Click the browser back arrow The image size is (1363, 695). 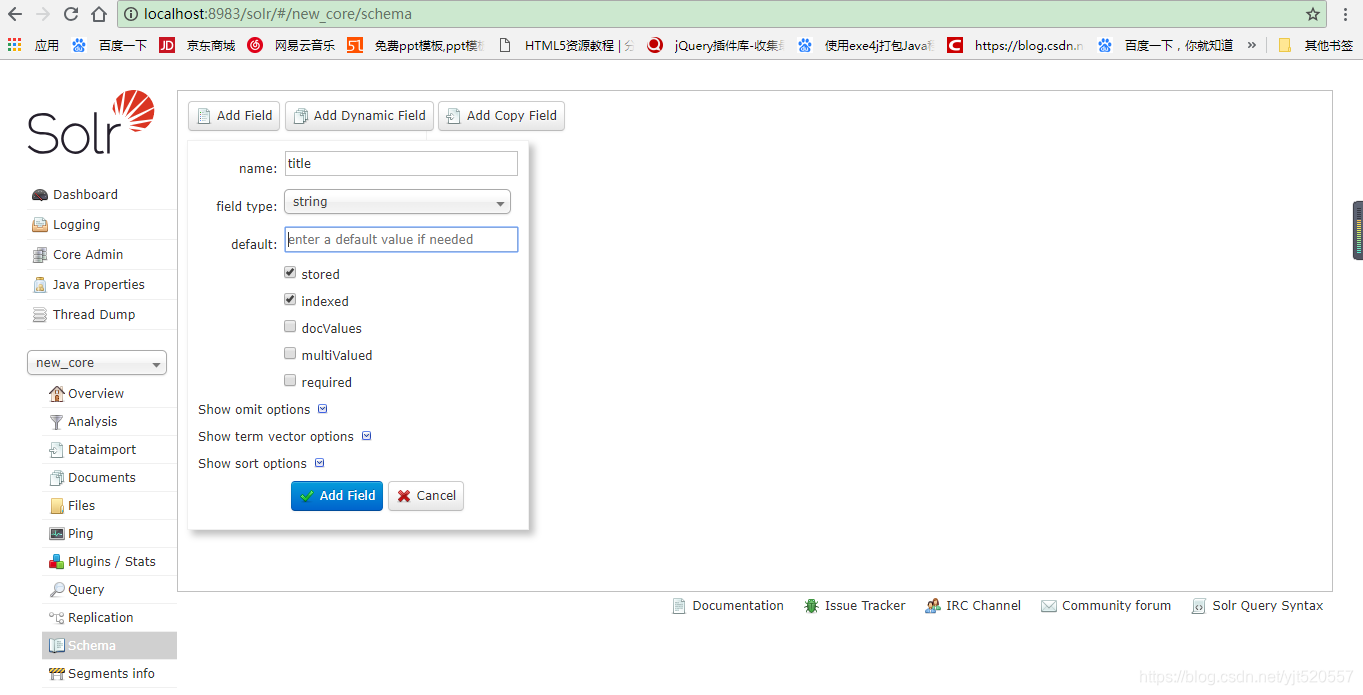[15, 14]
